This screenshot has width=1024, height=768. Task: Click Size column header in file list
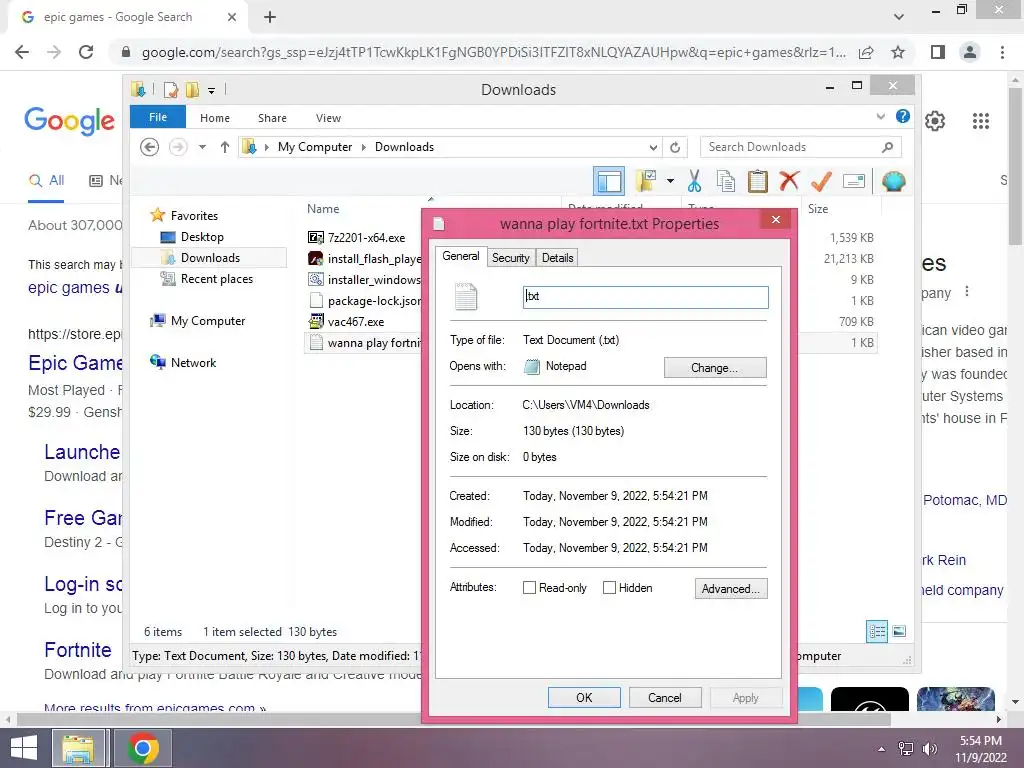click(818, 209)
